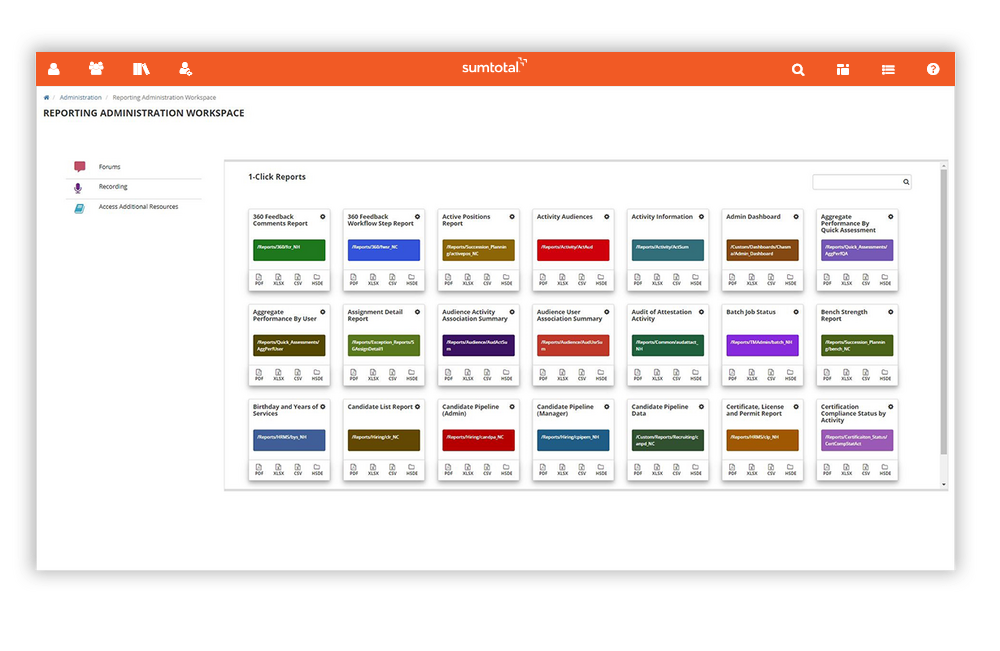This screenshot has height=651, width=1000.
Task: Run the blue 360 Feedback Workflow Step tile
Action: 384,250
